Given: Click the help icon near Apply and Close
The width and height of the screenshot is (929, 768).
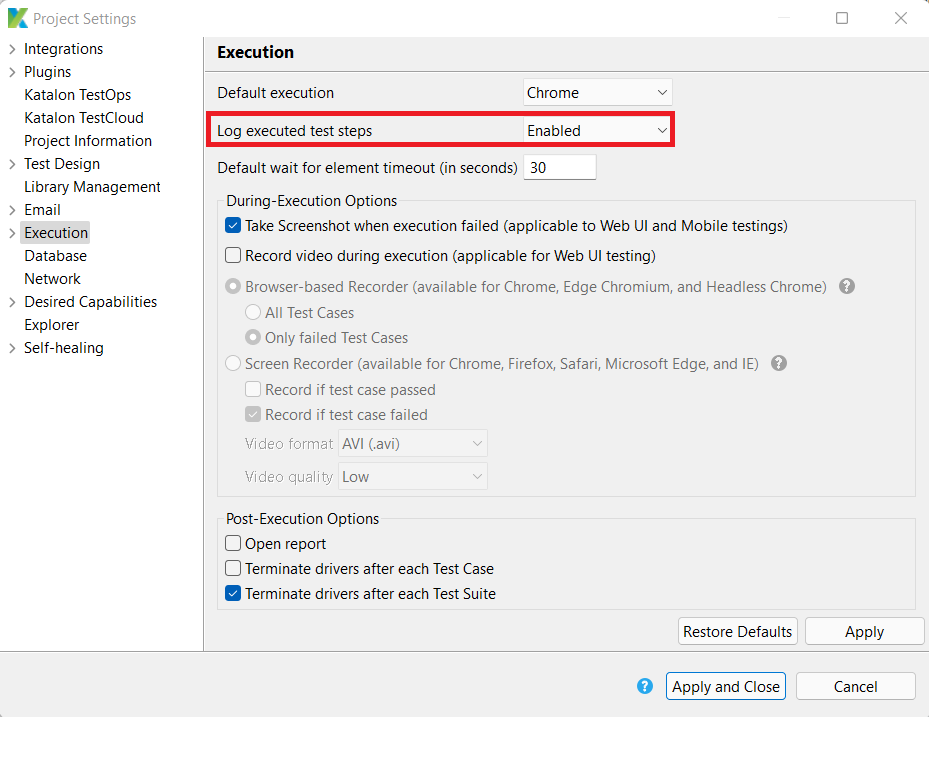Looking at the screenshot, I should 645,686.
